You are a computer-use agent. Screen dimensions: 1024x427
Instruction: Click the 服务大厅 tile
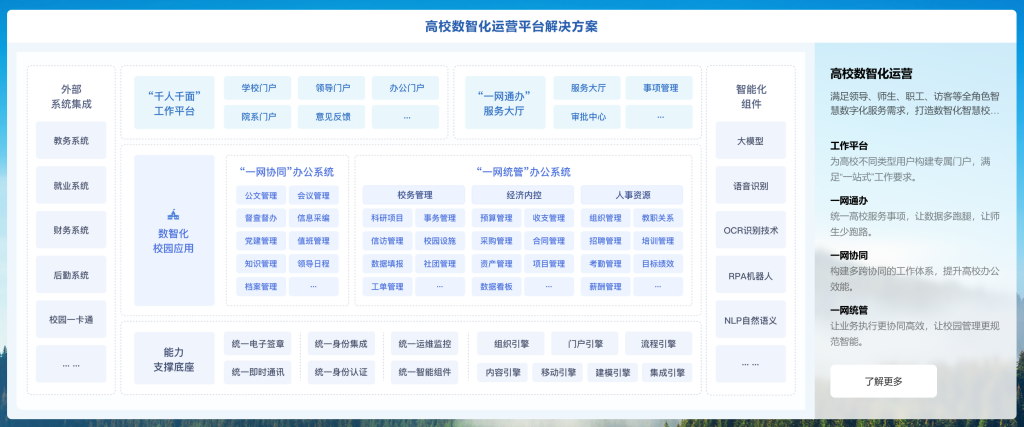tap(587, 88)
